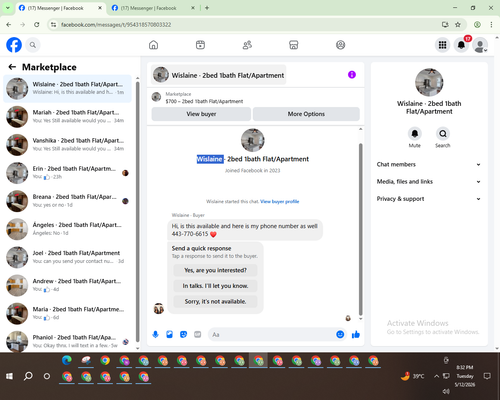Open Breana conversation in chat list

tap(67, 201)
